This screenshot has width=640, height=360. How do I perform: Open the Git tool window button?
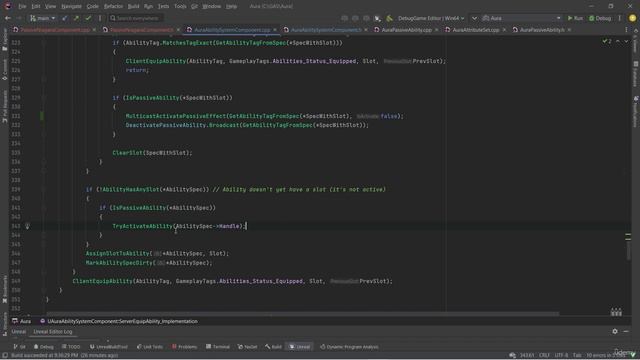pos(19,347)
